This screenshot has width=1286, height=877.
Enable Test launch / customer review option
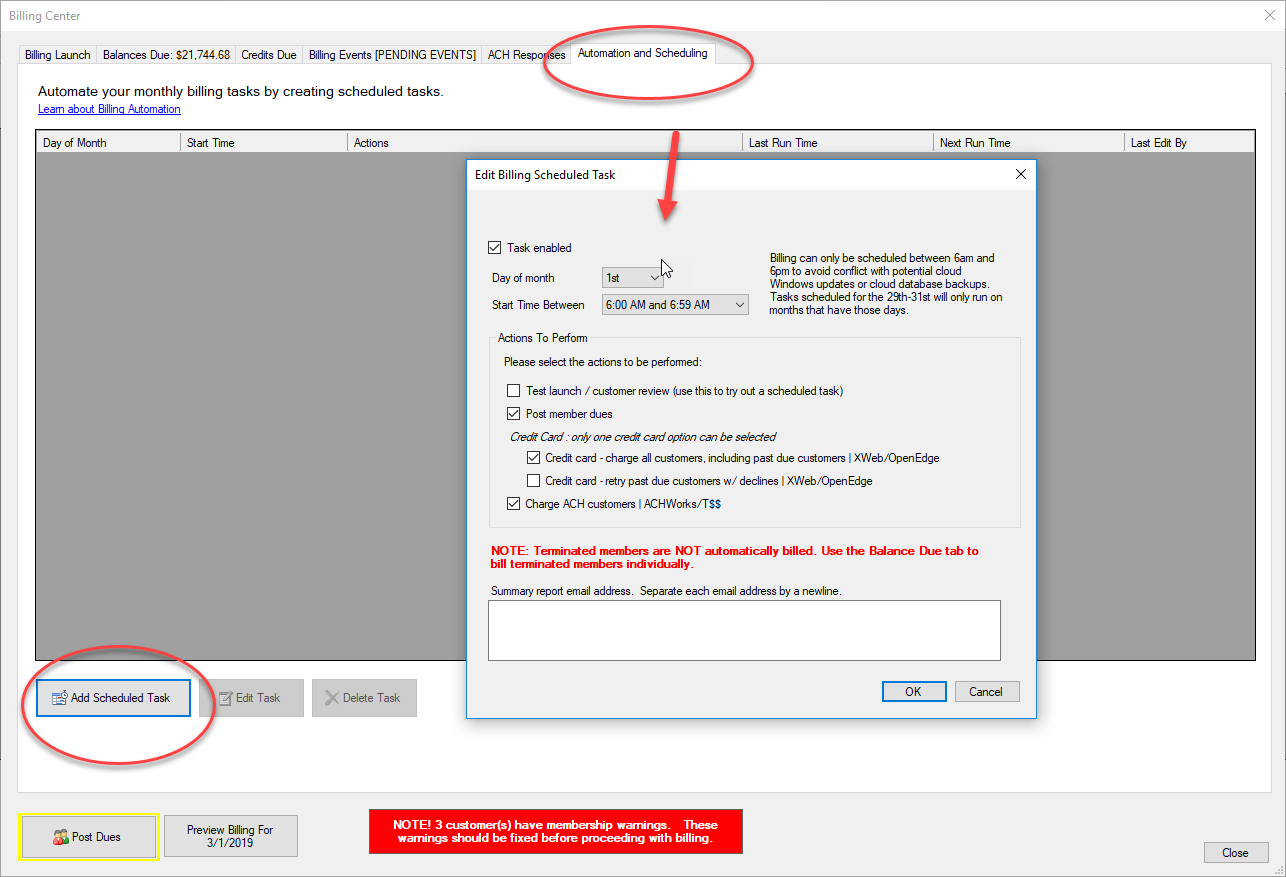click(513, 391)
